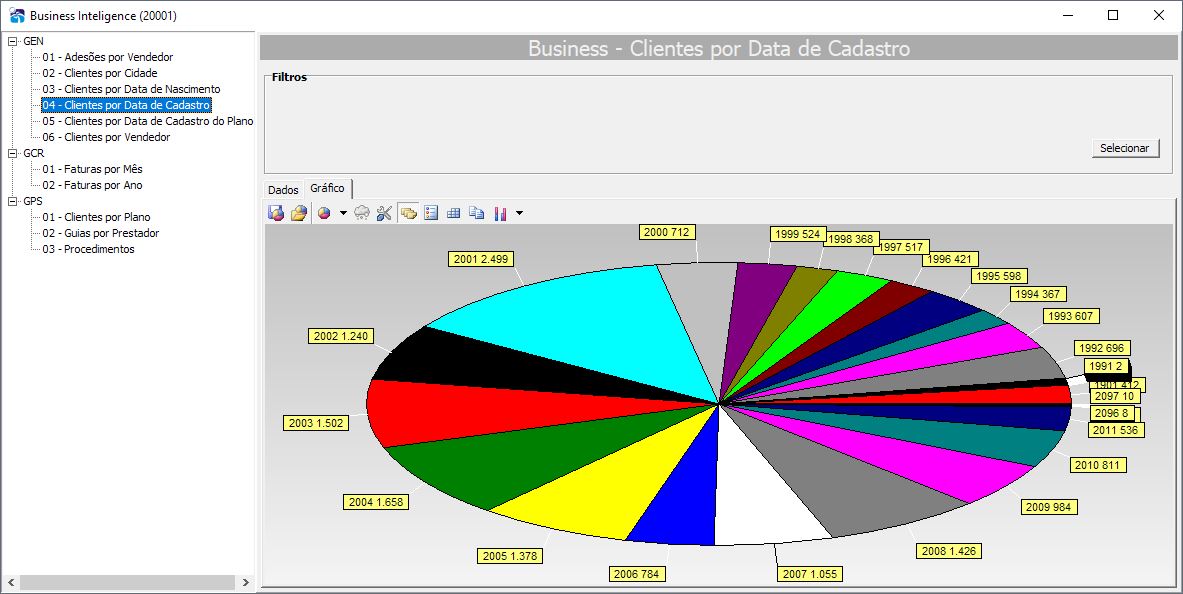
Task: Maximize the Business Inteligence window
Action: (x=1113, y=15)
